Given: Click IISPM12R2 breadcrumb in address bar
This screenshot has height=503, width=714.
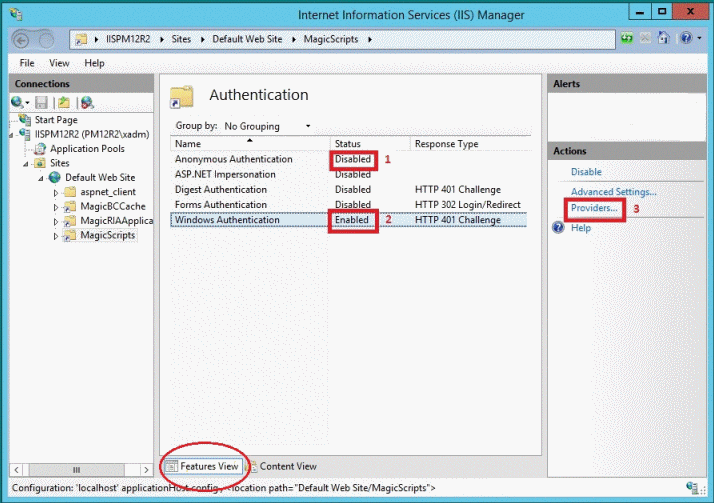Looking at the screenshot, I should pos(128,39).
